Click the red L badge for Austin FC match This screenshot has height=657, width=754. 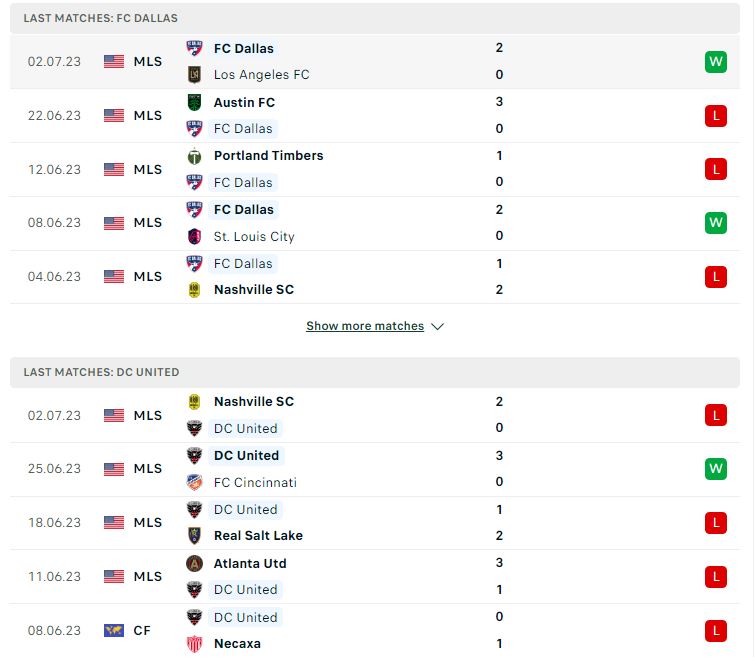click(716, 116)
